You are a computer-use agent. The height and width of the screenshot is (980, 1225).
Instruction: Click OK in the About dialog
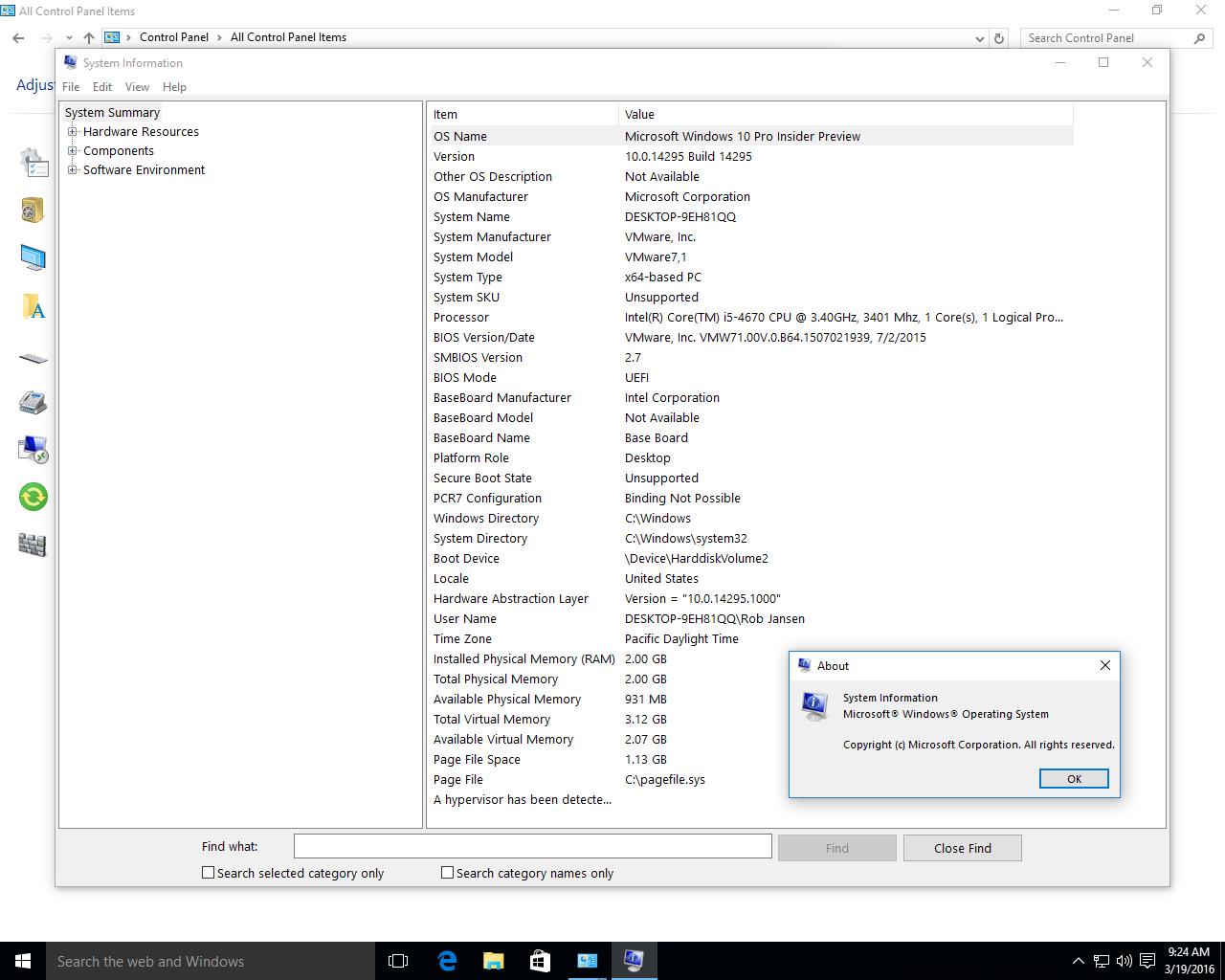click(x=1074, y=779)
